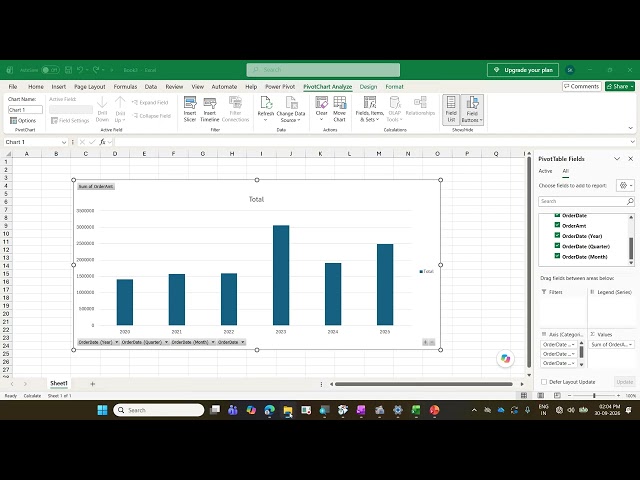Uncheck the OrderAmt field checkbox
Screen dimensions: 640x480
click(x=557, y=225)
